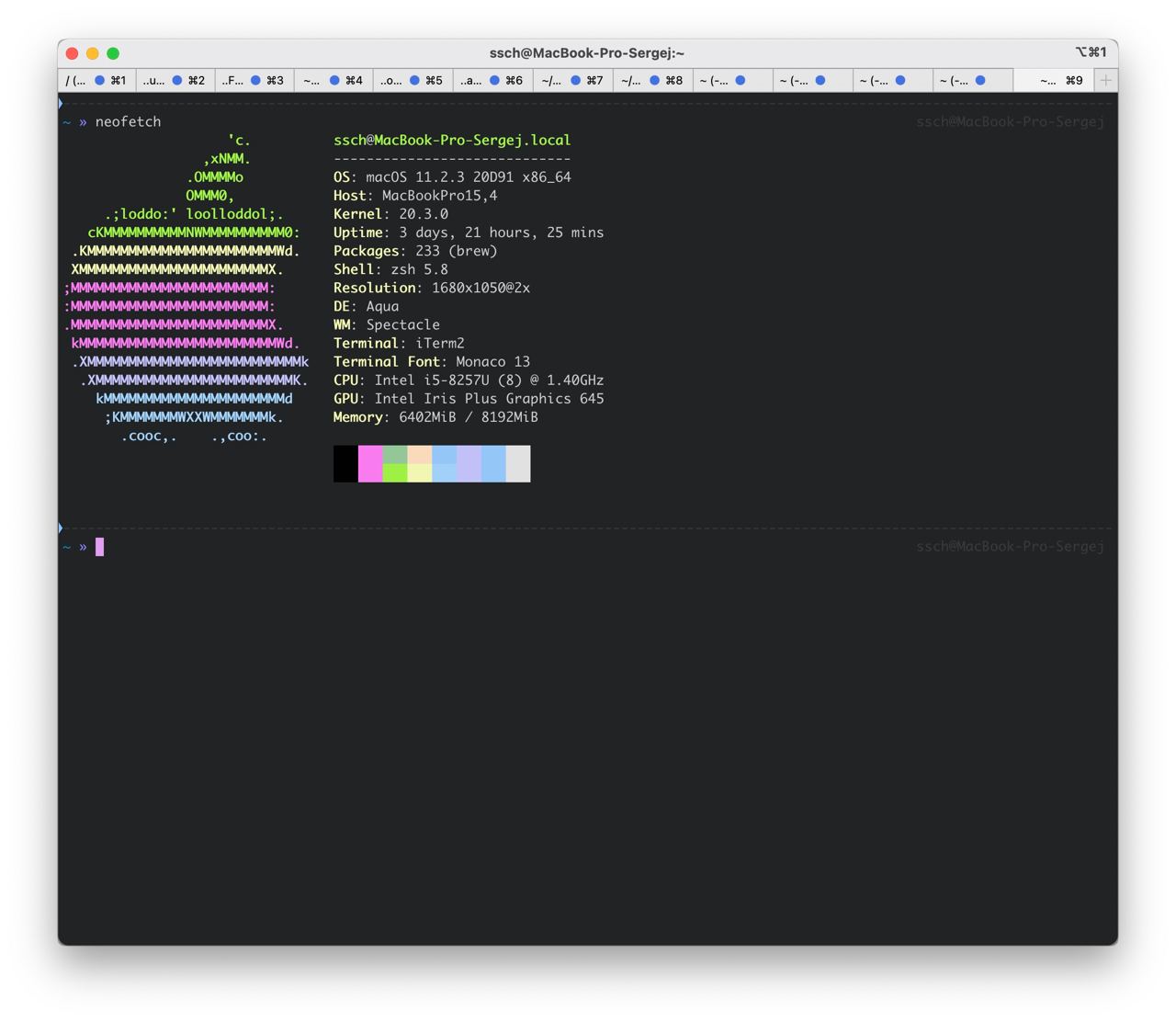Viewport: 1176px width, 1022px height.
Task: Click the OS line showing macOS 11.2.3
Action: pos(452,177)
